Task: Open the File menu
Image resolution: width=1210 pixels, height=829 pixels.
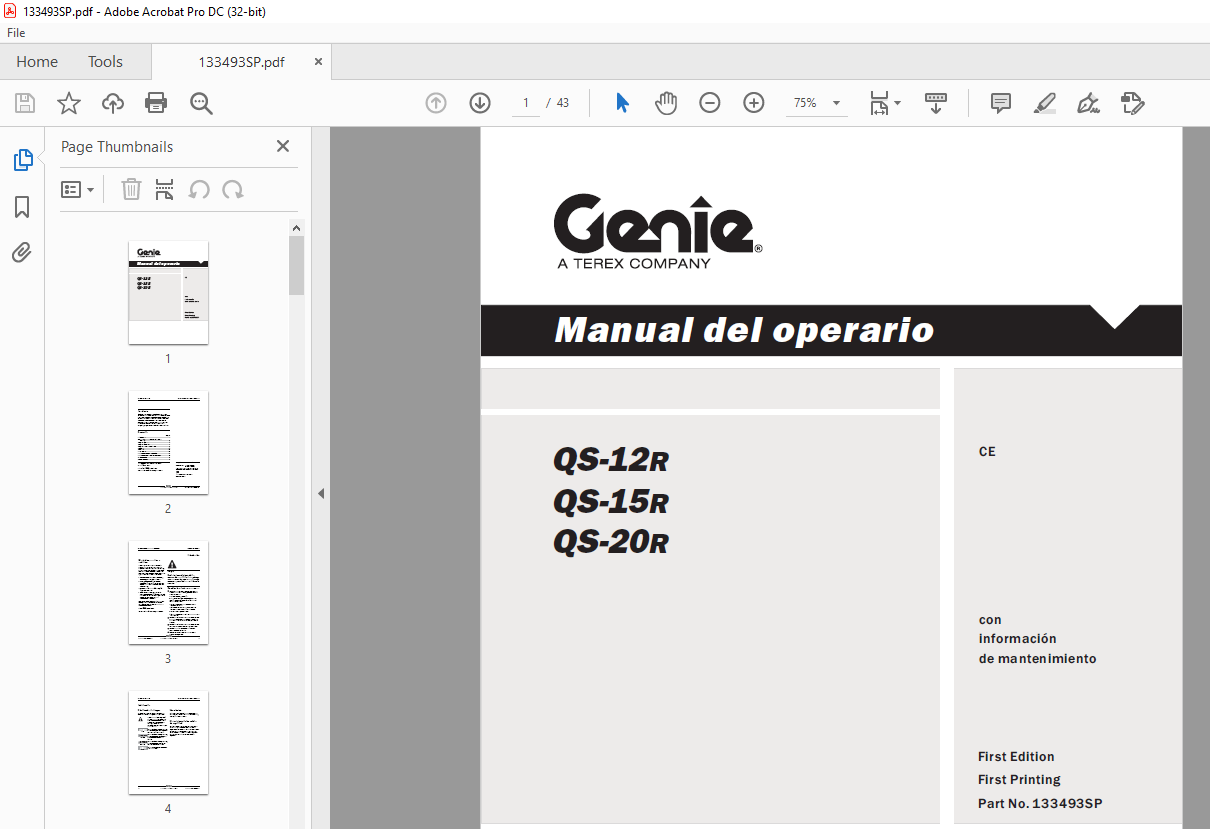Action: pos(16,32)
